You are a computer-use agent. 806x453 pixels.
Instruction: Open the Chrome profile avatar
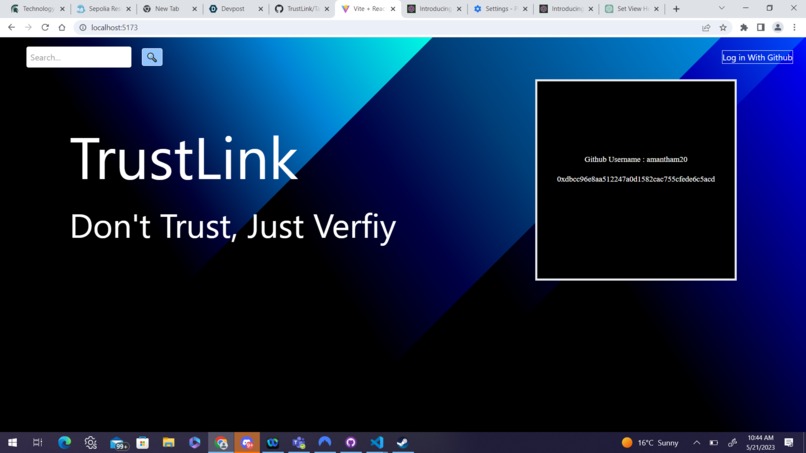pos(777,27)
